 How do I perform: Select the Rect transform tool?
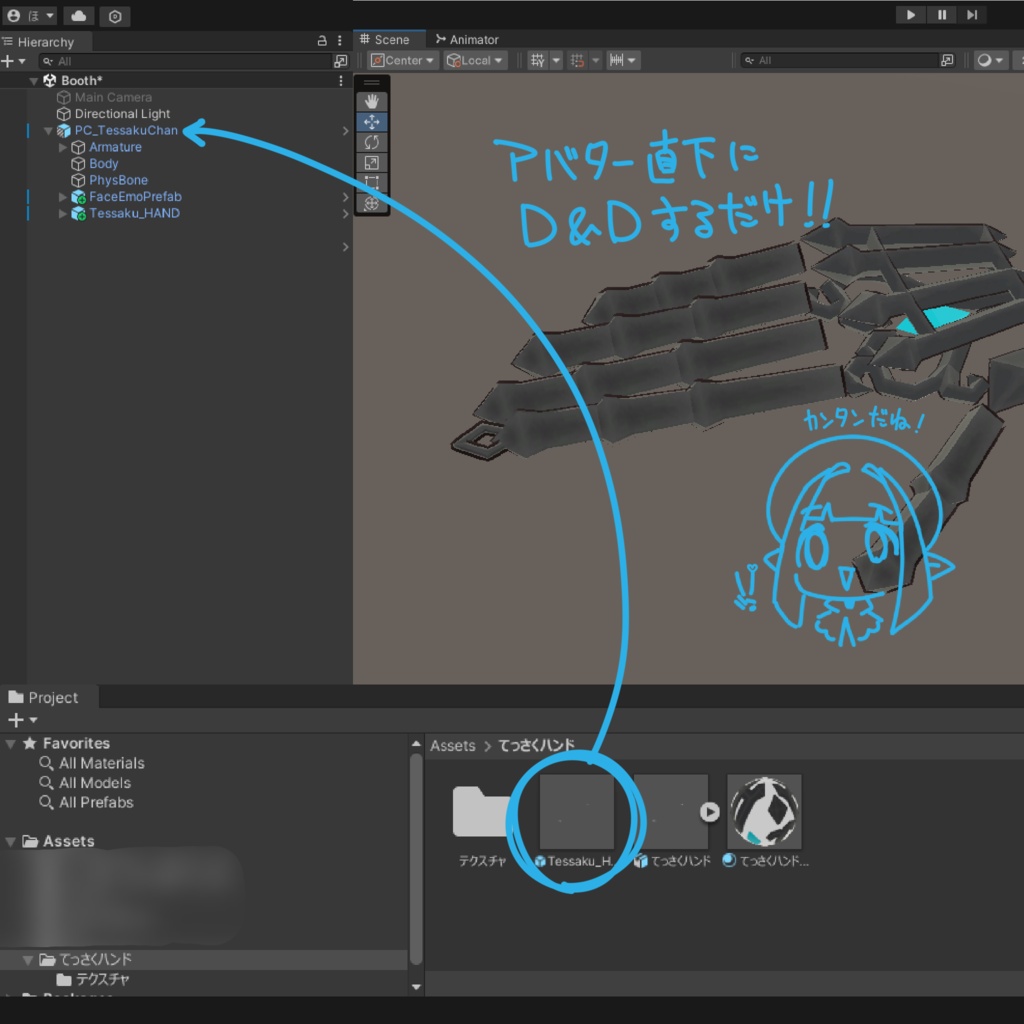372,183
